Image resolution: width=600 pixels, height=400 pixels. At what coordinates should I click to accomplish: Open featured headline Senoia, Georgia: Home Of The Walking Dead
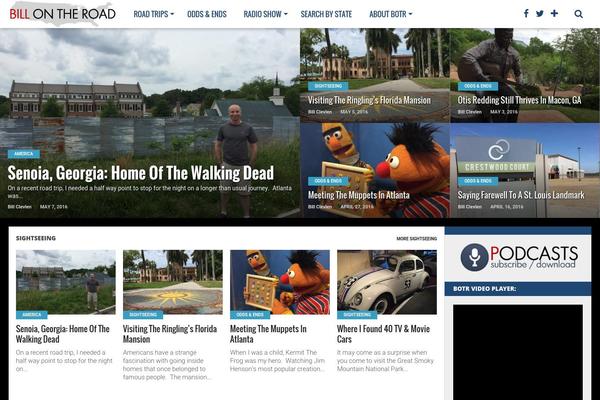(x=141, y=173)
